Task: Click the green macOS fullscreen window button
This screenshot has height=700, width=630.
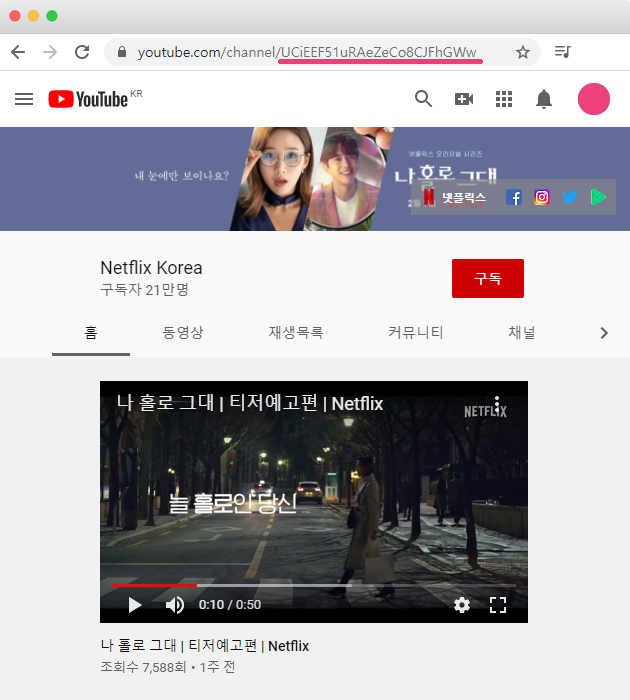Action: [x=52, y=16]
